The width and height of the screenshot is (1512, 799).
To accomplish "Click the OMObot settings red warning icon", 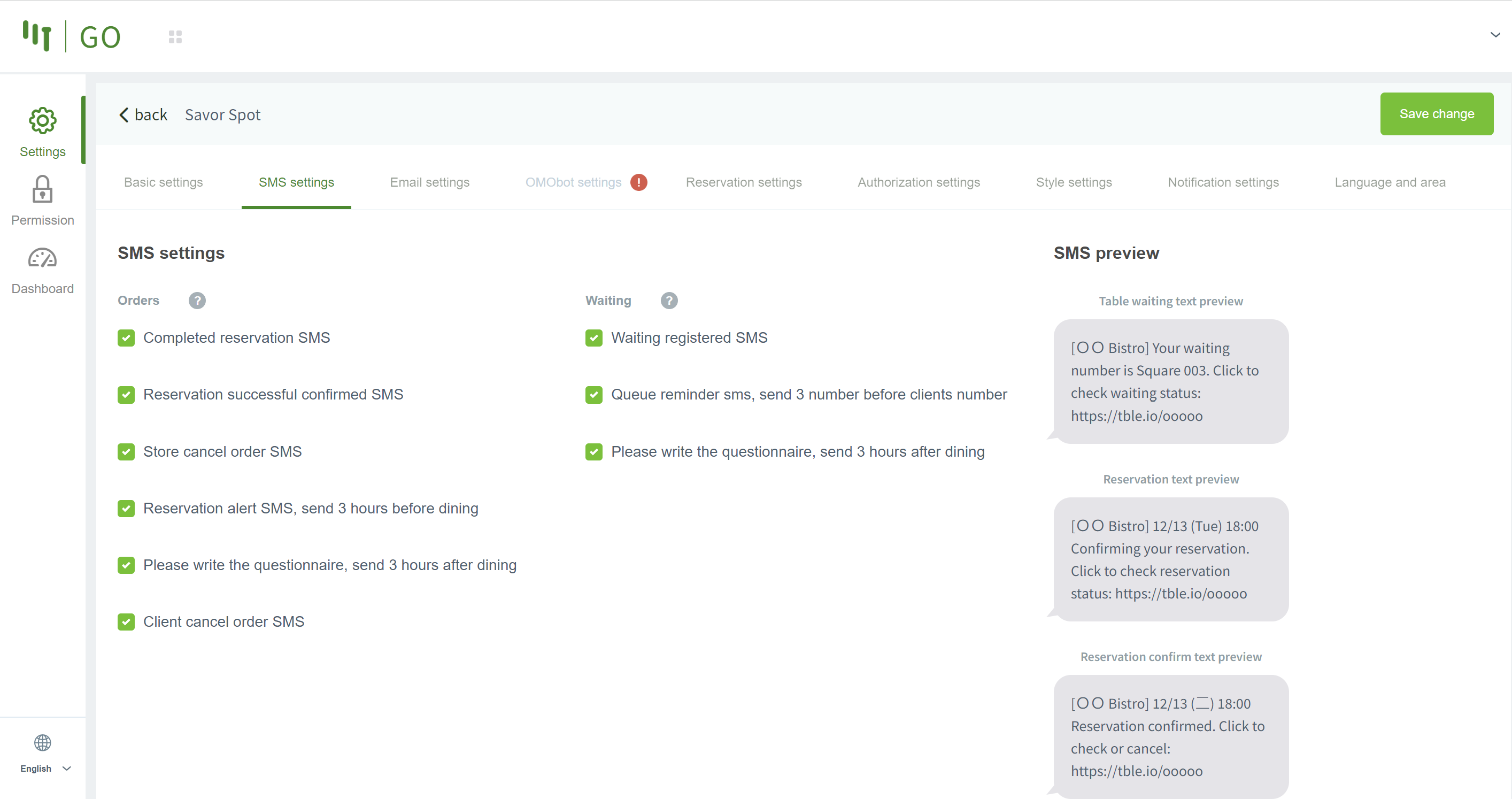I will pyautogui.click(x=638, y=182).
